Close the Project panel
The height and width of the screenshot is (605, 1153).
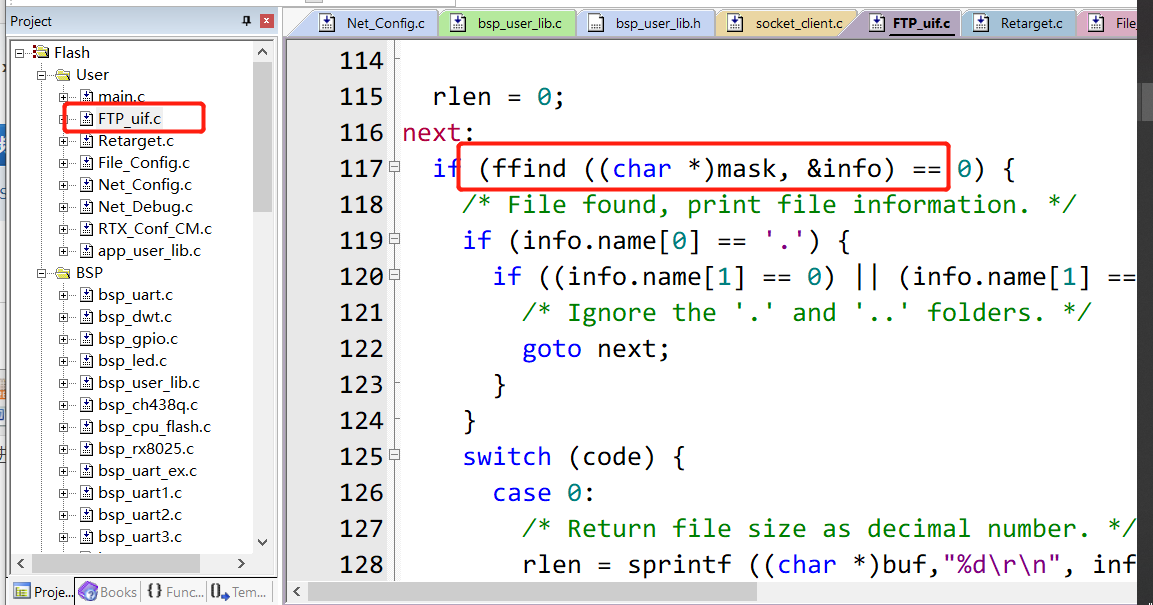pyautogui.click(x=266, y=21)
